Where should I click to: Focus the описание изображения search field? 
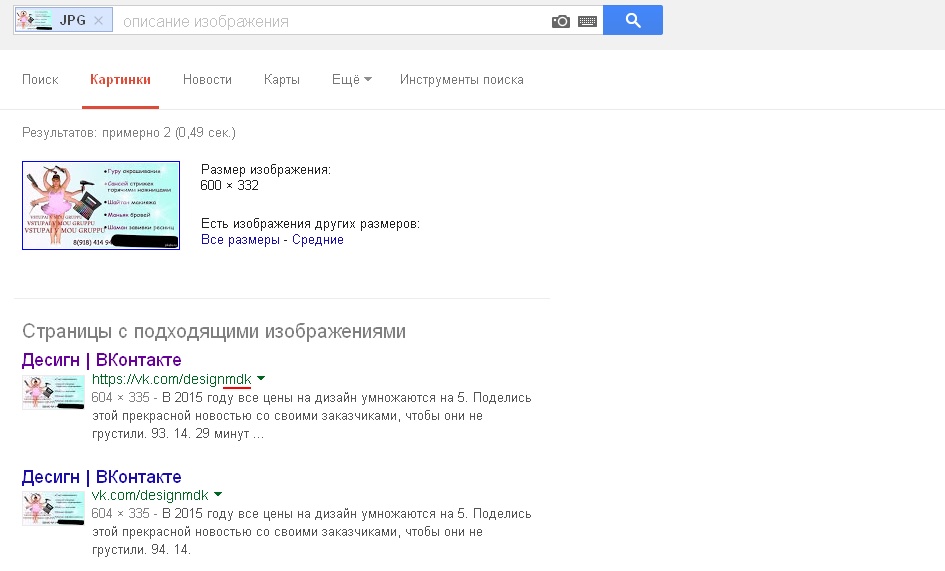(x=330, y=21)
